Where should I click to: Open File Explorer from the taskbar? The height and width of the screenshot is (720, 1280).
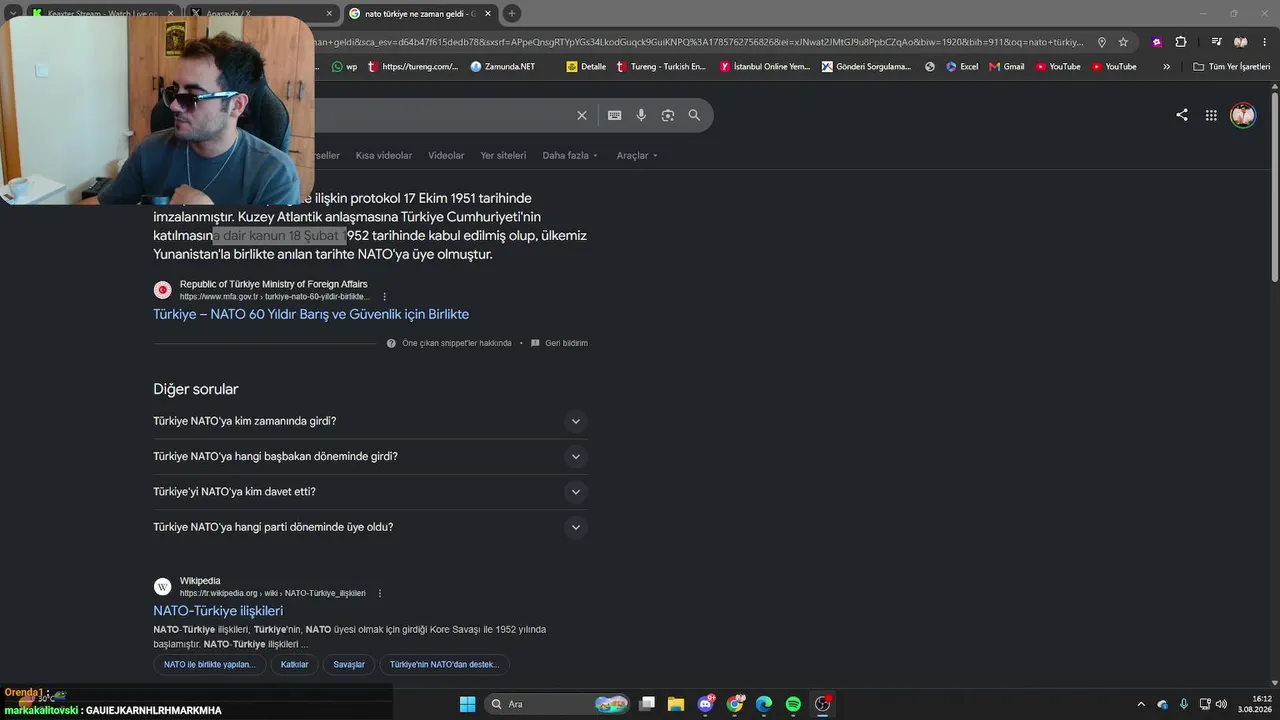(x=676, y=704)
